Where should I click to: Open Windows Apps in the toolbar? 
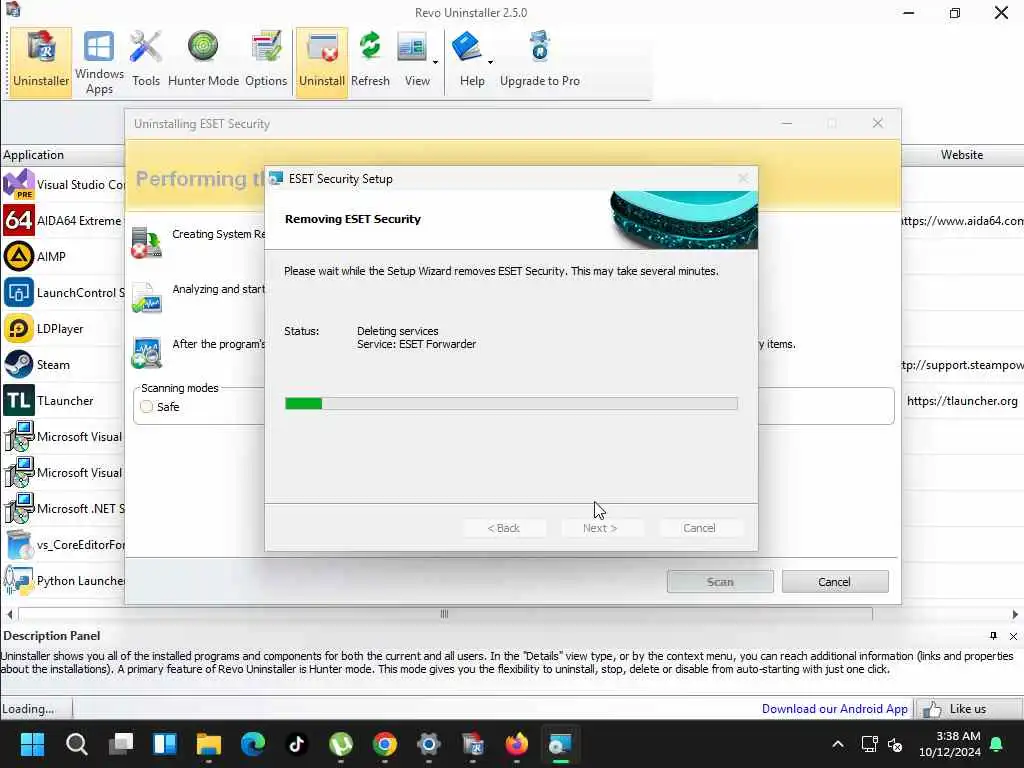click(99, 62)
